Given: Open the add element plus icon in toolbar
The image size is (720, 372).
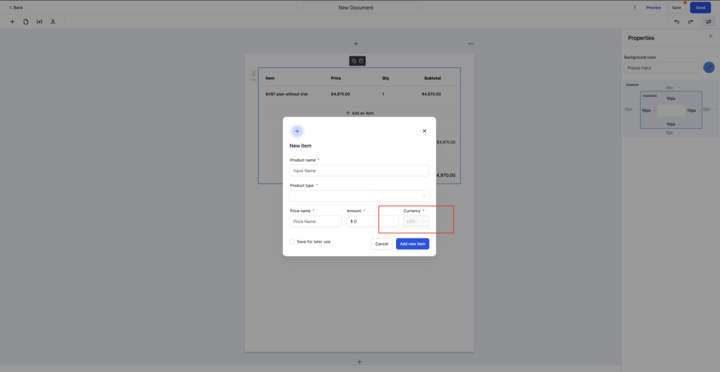Looking at the screenshot, I should [12, 22].
